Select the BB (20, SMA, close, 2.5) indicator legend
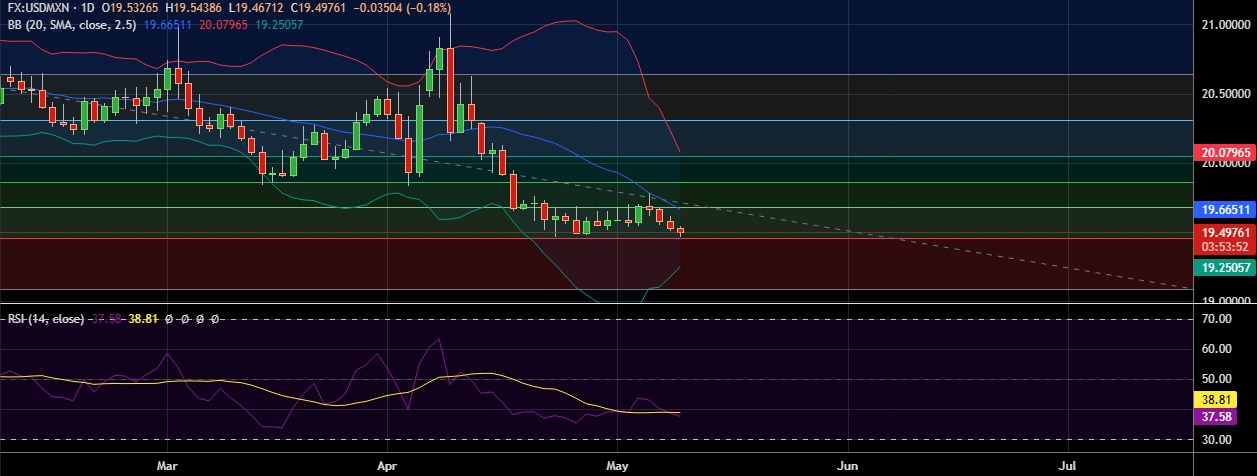This screenshot has width=1257, height=476. 72,24
